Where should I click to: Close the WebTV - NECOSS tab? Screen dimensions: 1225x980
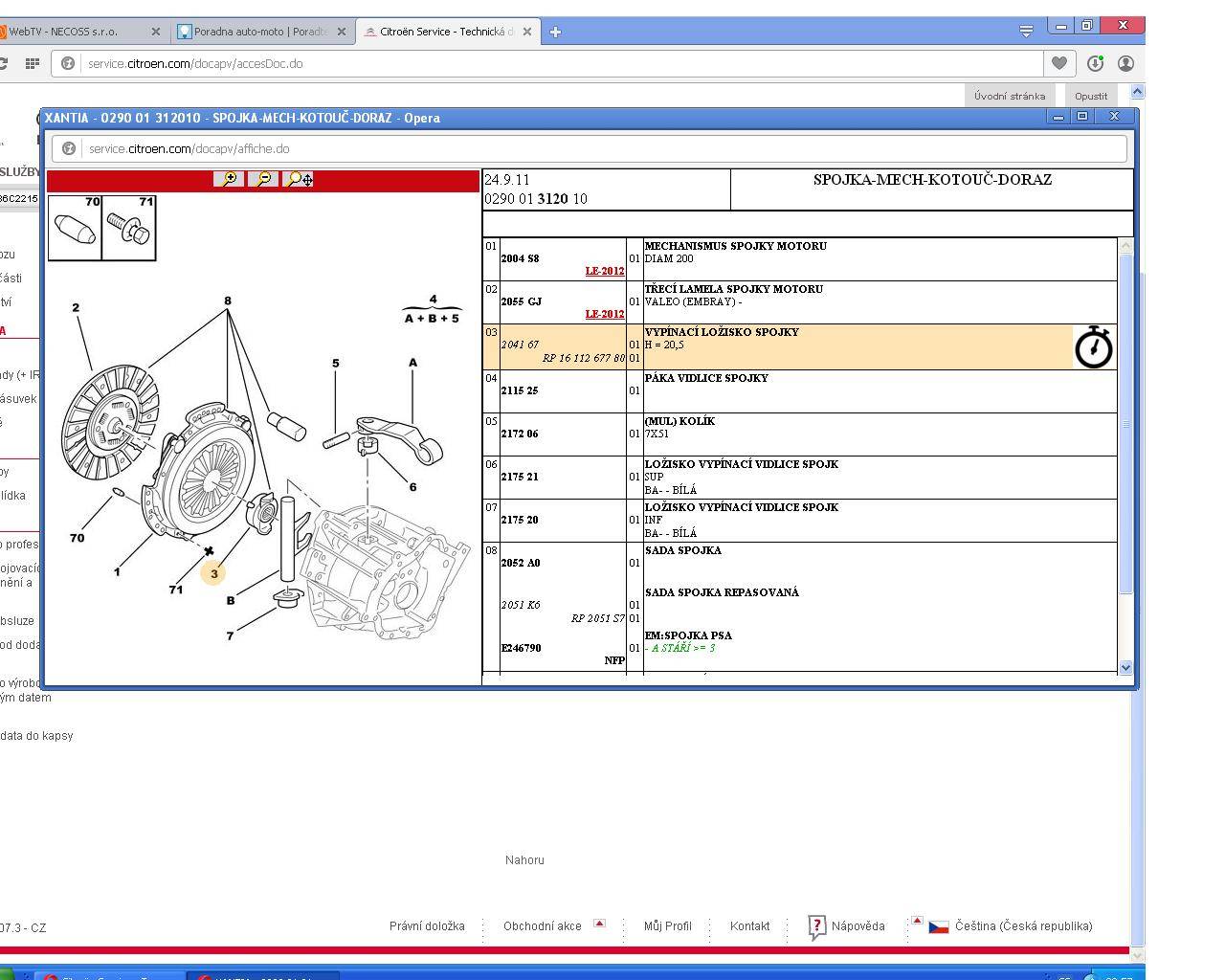point(156,32)
